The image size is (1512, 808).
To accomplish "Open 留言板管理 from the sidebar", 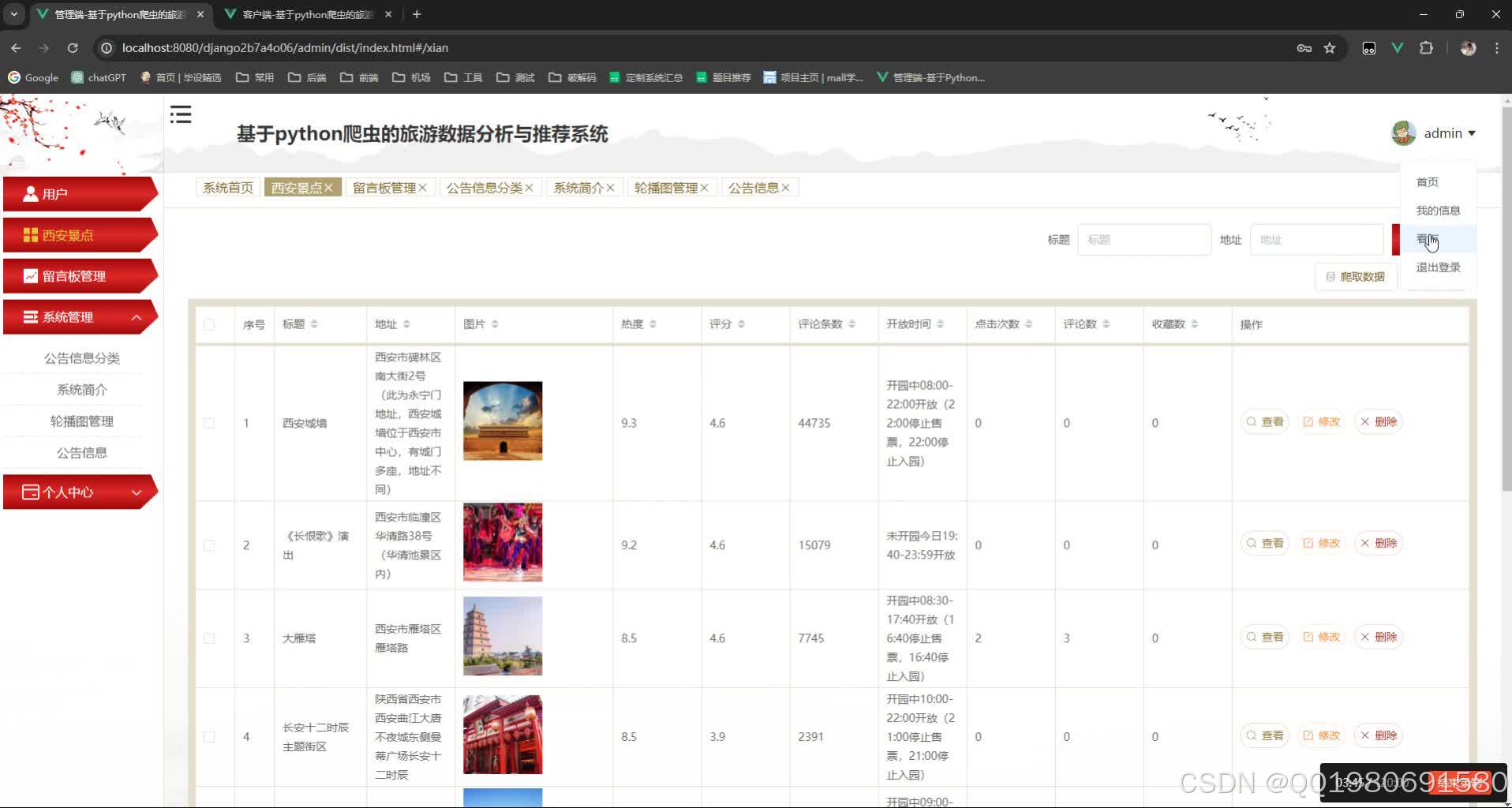I will tap(79, 275).
